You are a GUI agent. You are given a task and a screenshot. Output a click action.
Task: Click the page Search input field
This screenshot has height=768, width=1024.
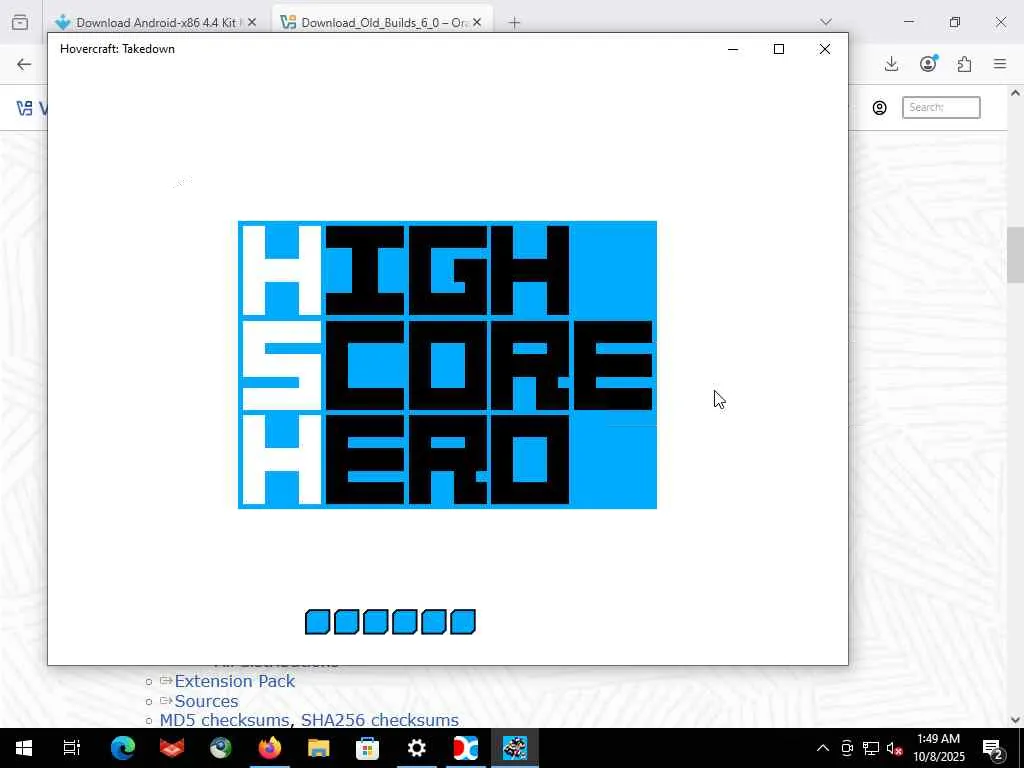tap(941, 108)
